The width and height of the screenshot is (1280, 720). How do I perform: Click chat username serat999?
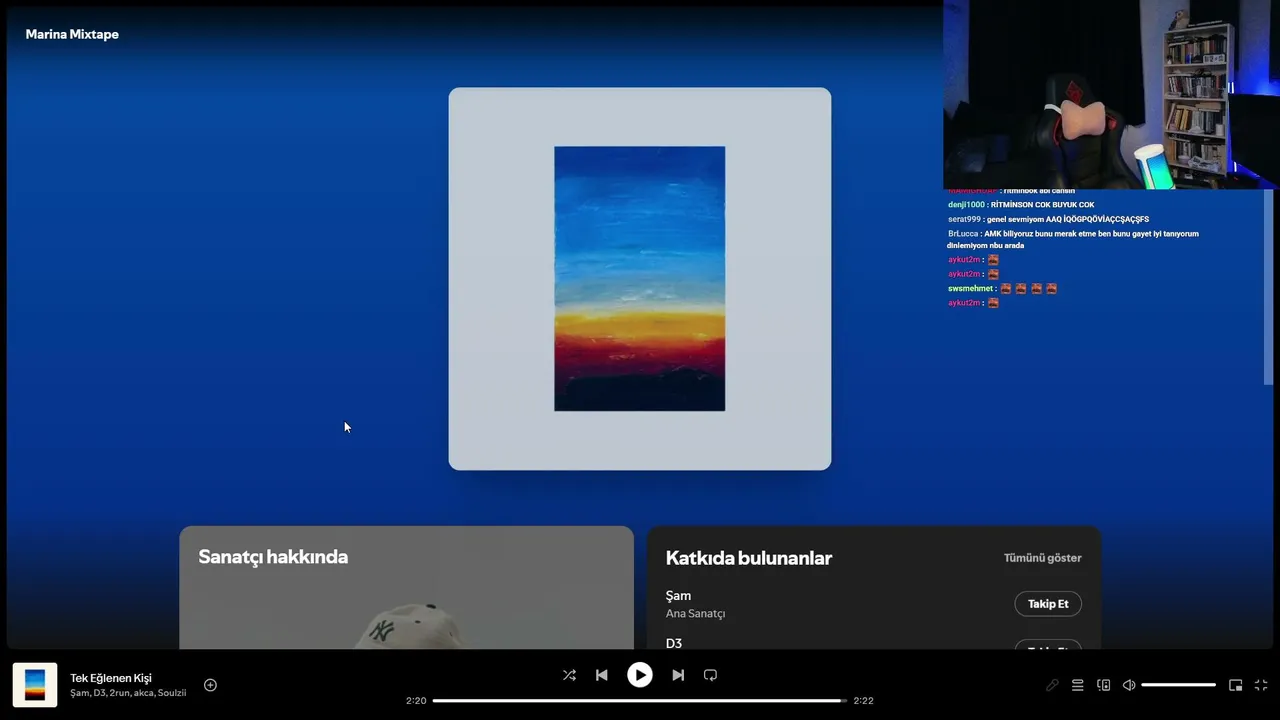964,219
